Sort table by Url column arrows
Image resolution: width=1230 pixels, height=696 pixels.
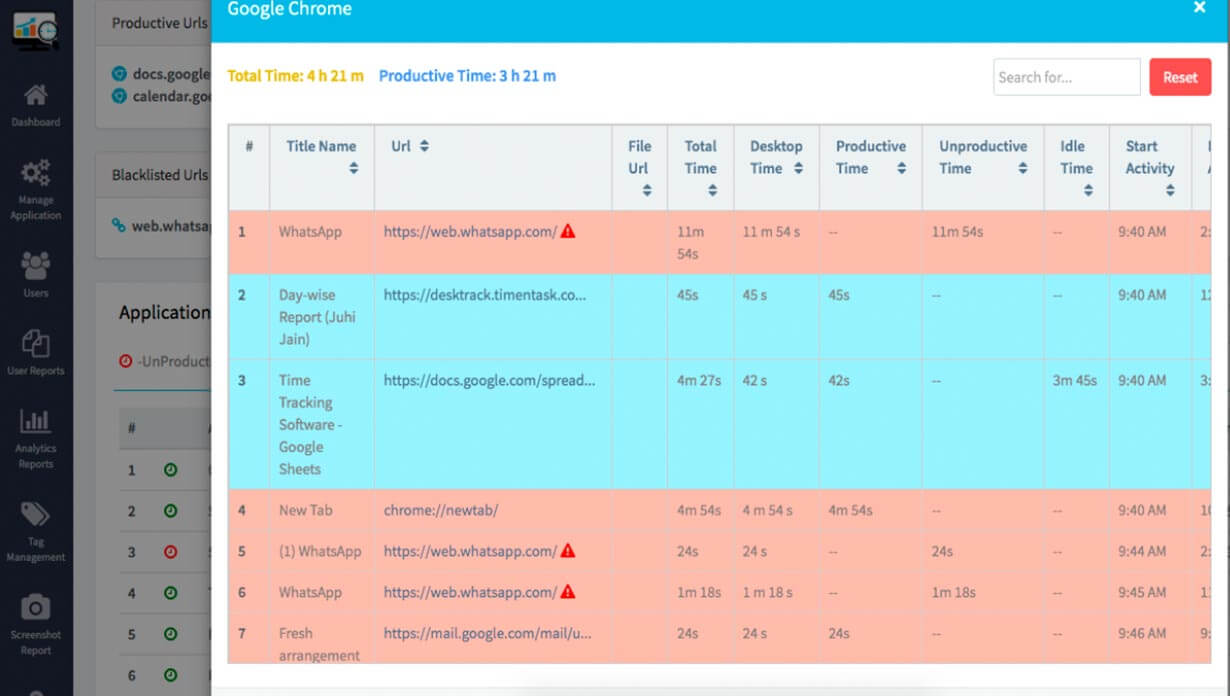pyautogui.click(x=424, y=146)
